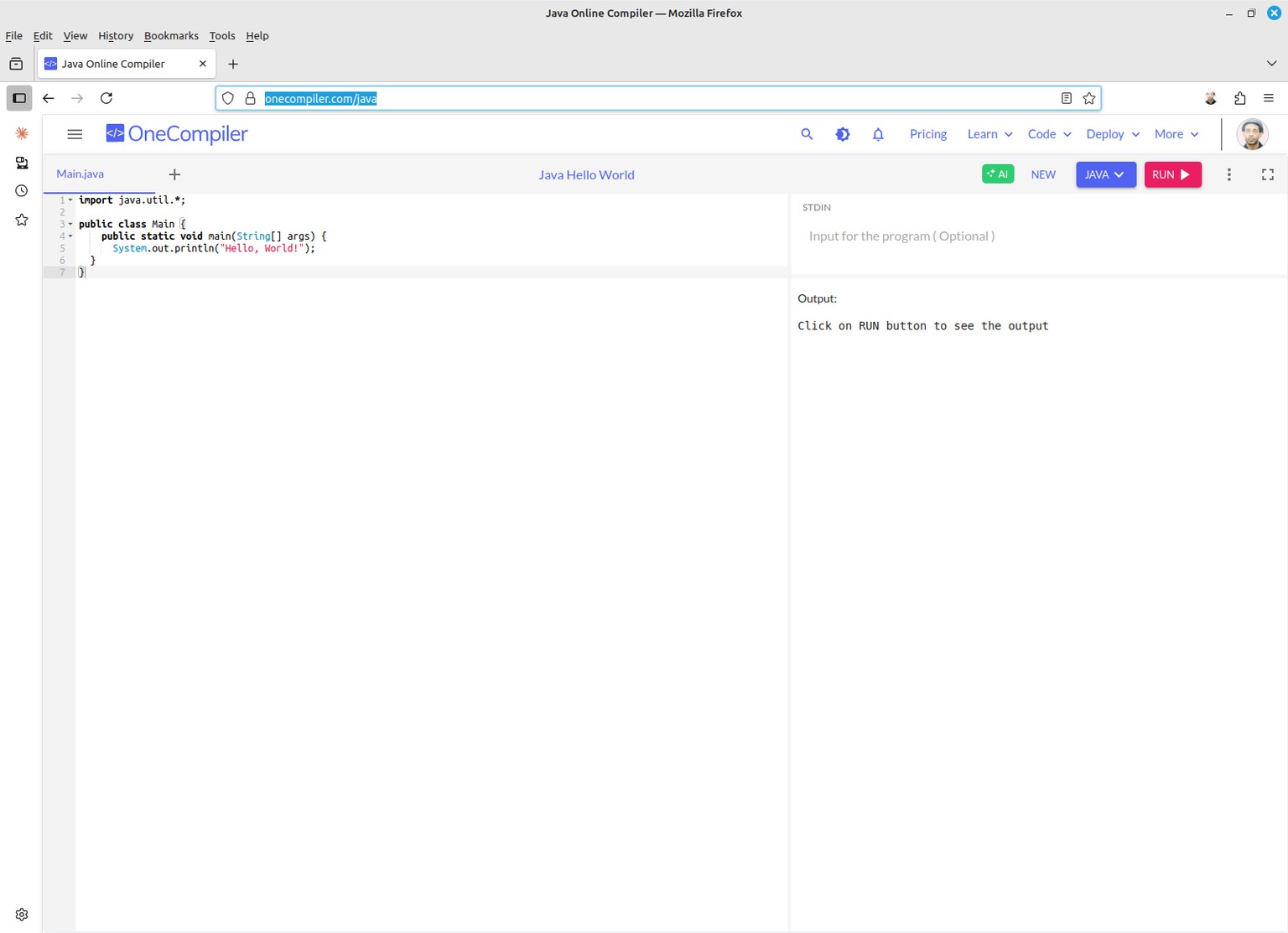Open the user profile avatar
The width and height of the screenshot is (1288, 933).
point(1252,134)
